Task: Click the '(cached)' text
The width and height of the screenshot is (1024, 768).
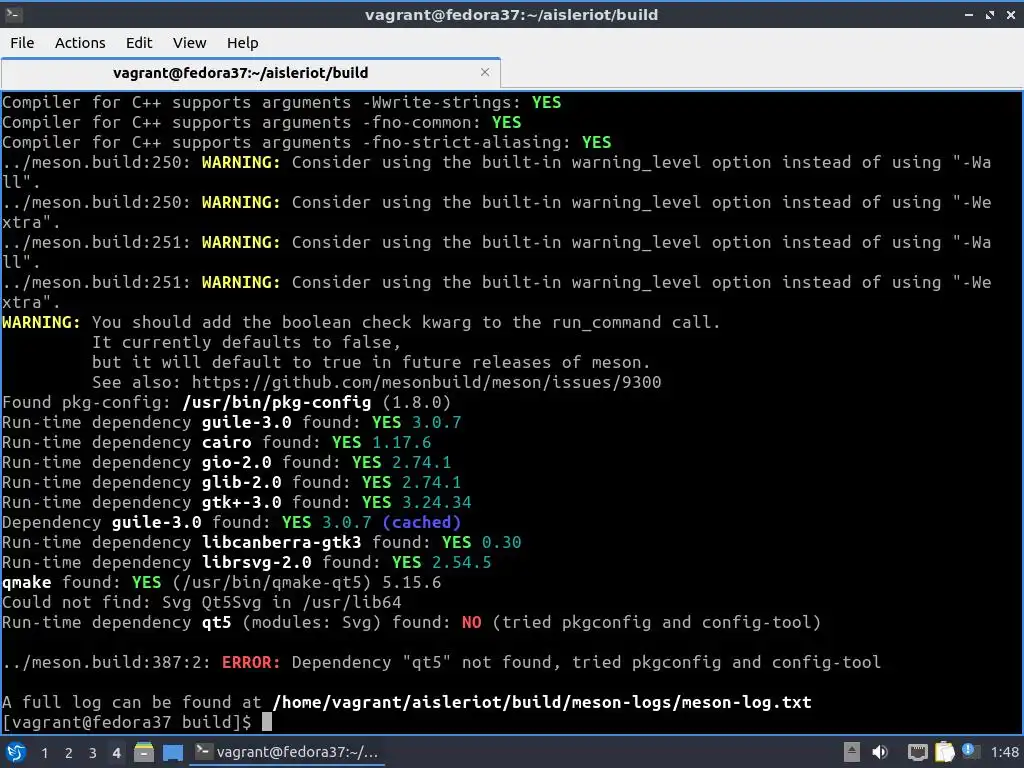Action: 422,522
